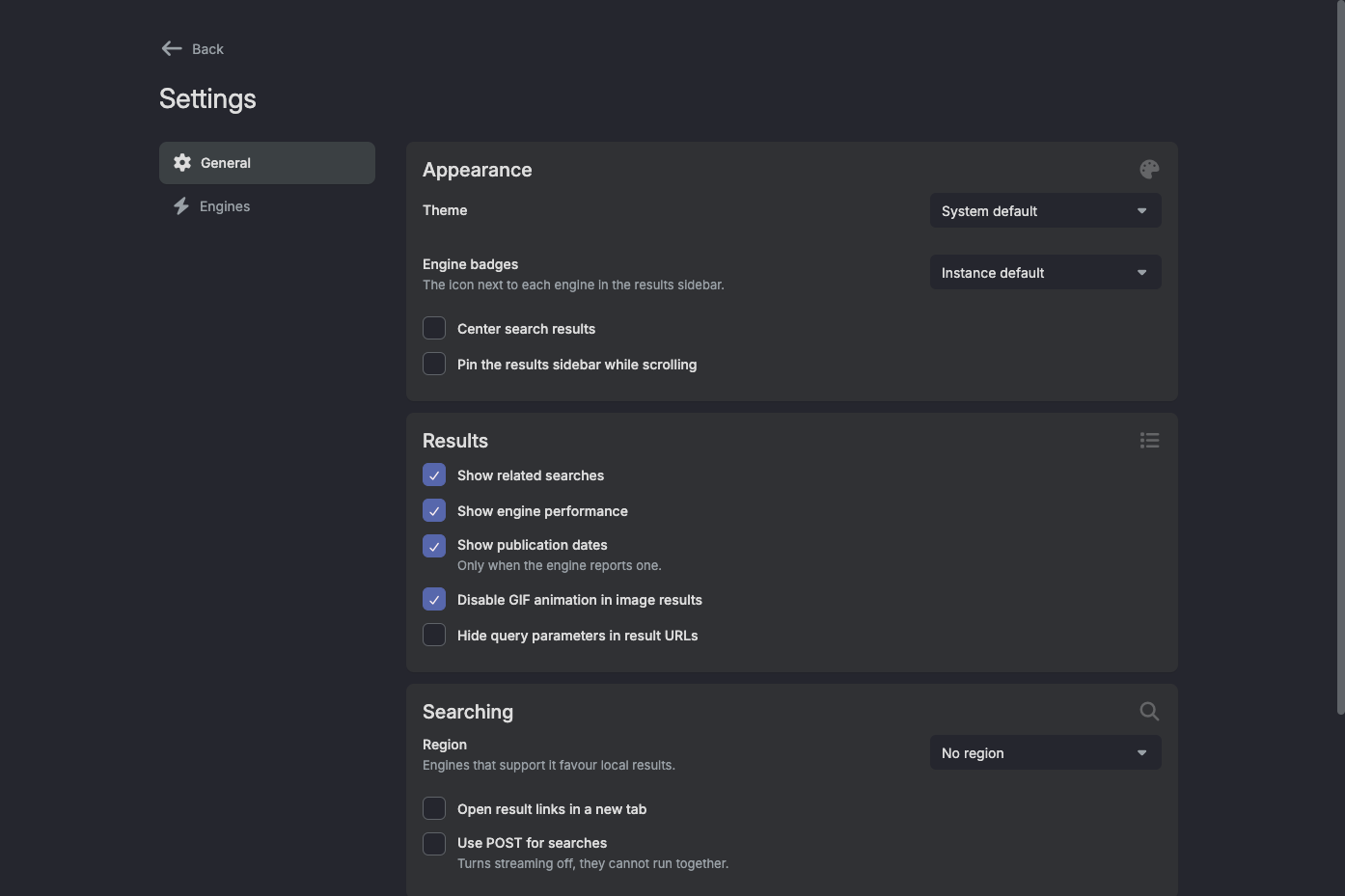Open the Theme dropdown

point(1045,211)
